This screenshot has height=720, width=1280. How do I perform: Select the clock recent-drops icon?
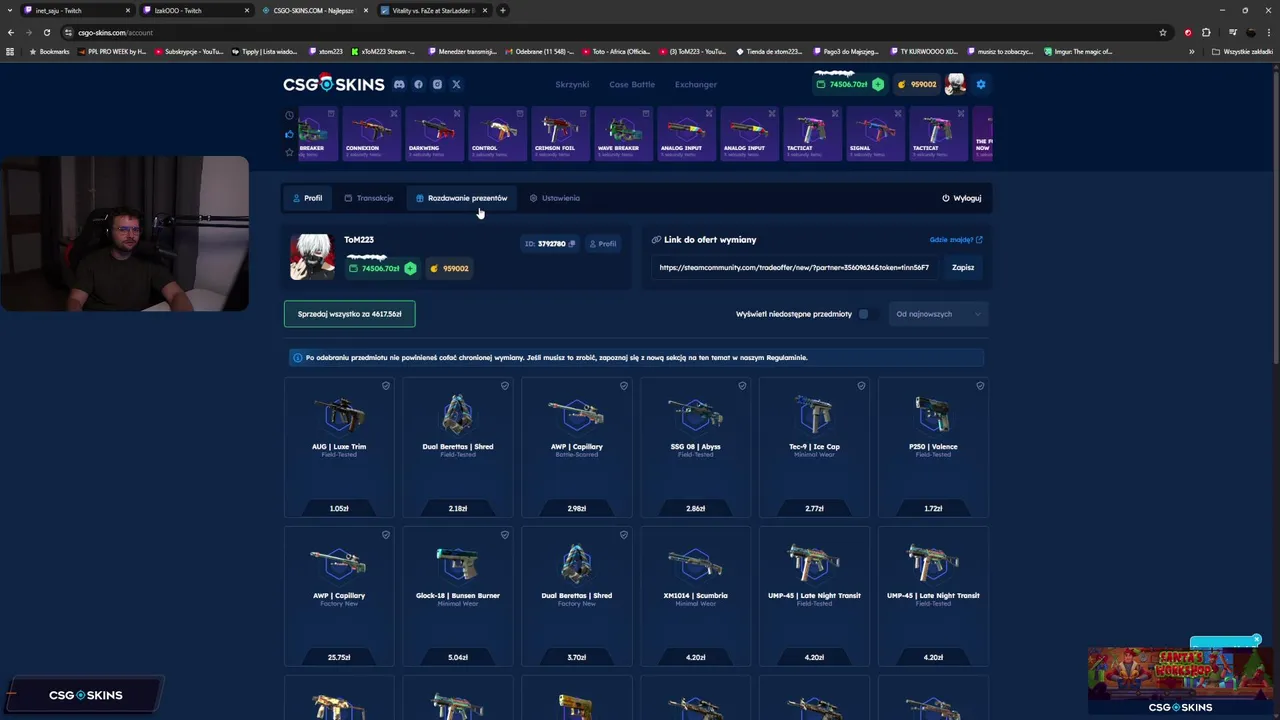290,115
